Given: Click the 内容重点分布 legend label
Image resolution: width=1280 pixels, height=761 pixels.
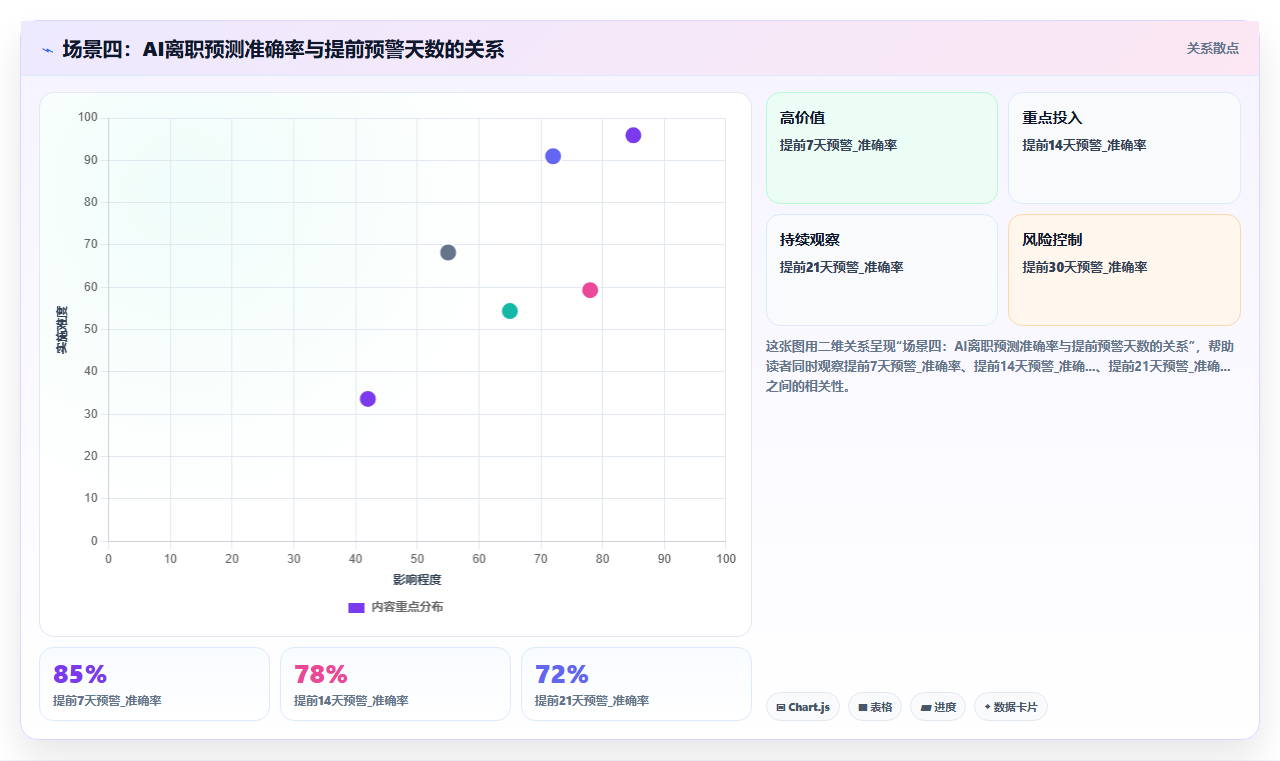Looking at the screenshot, I should (407, 607).
